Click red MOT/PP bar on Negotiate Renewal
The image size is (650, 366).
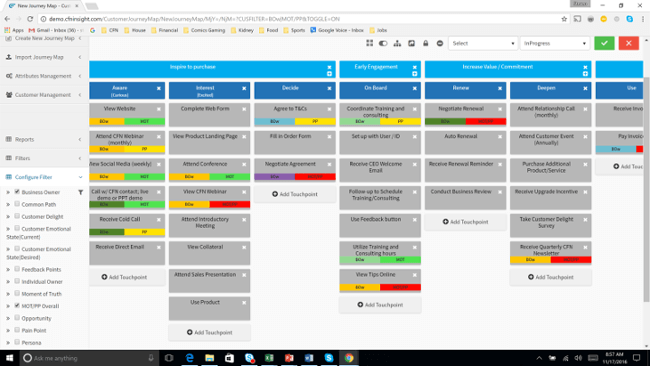pos(485,121)
